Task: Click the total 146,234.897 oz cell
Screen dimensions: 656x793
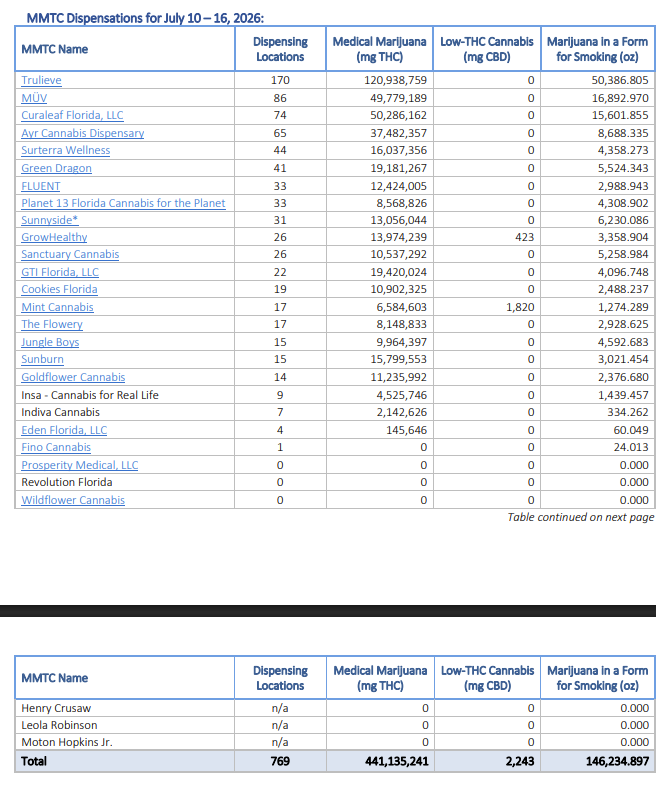Action: [x=617, y=761]
